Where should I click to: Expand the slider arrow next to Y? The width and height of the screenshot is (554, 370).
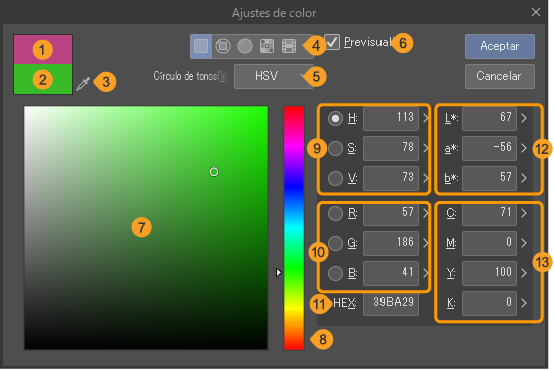[524, 274]
